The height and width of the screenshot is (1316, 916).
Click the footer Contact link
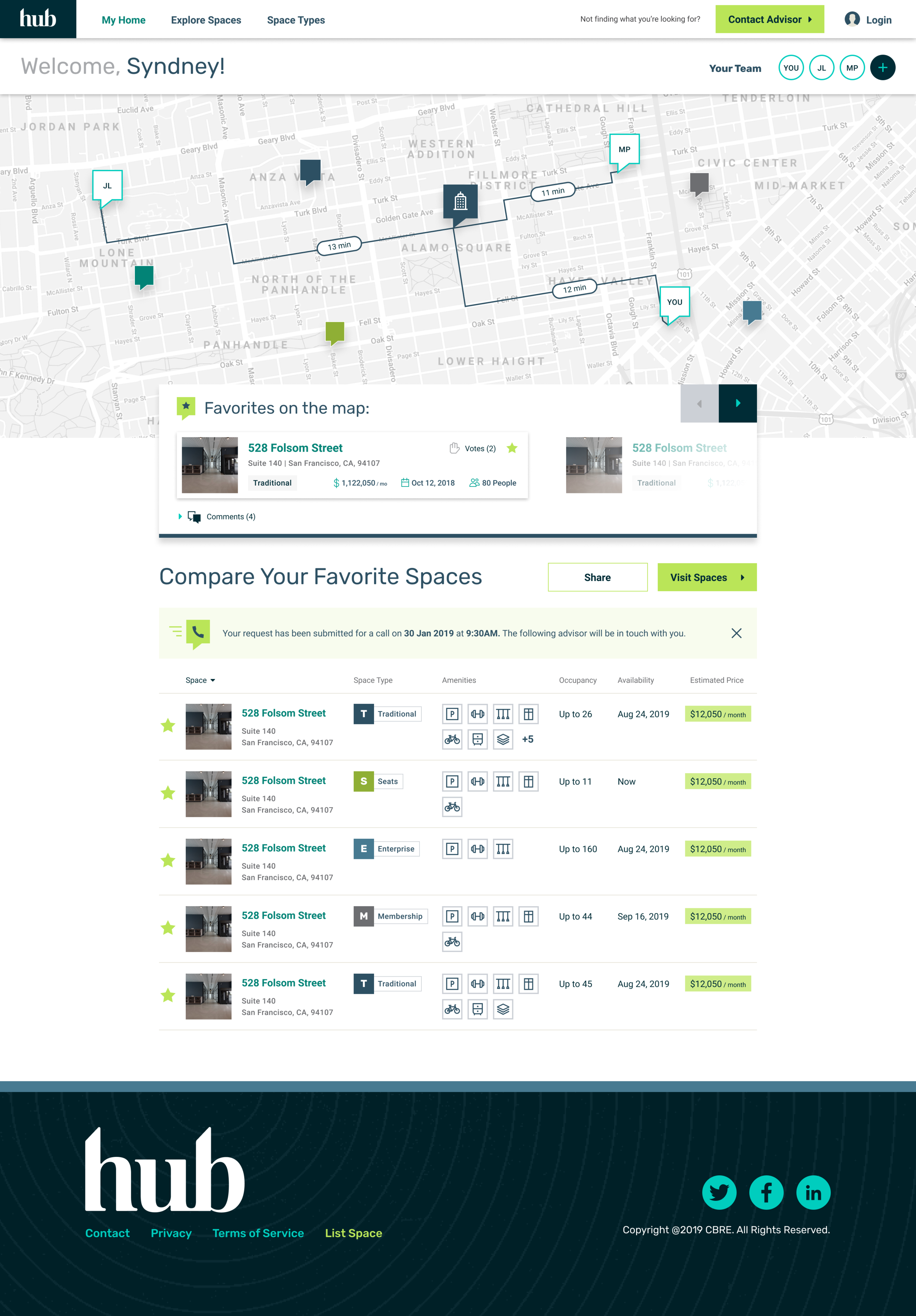point(107,1234)
